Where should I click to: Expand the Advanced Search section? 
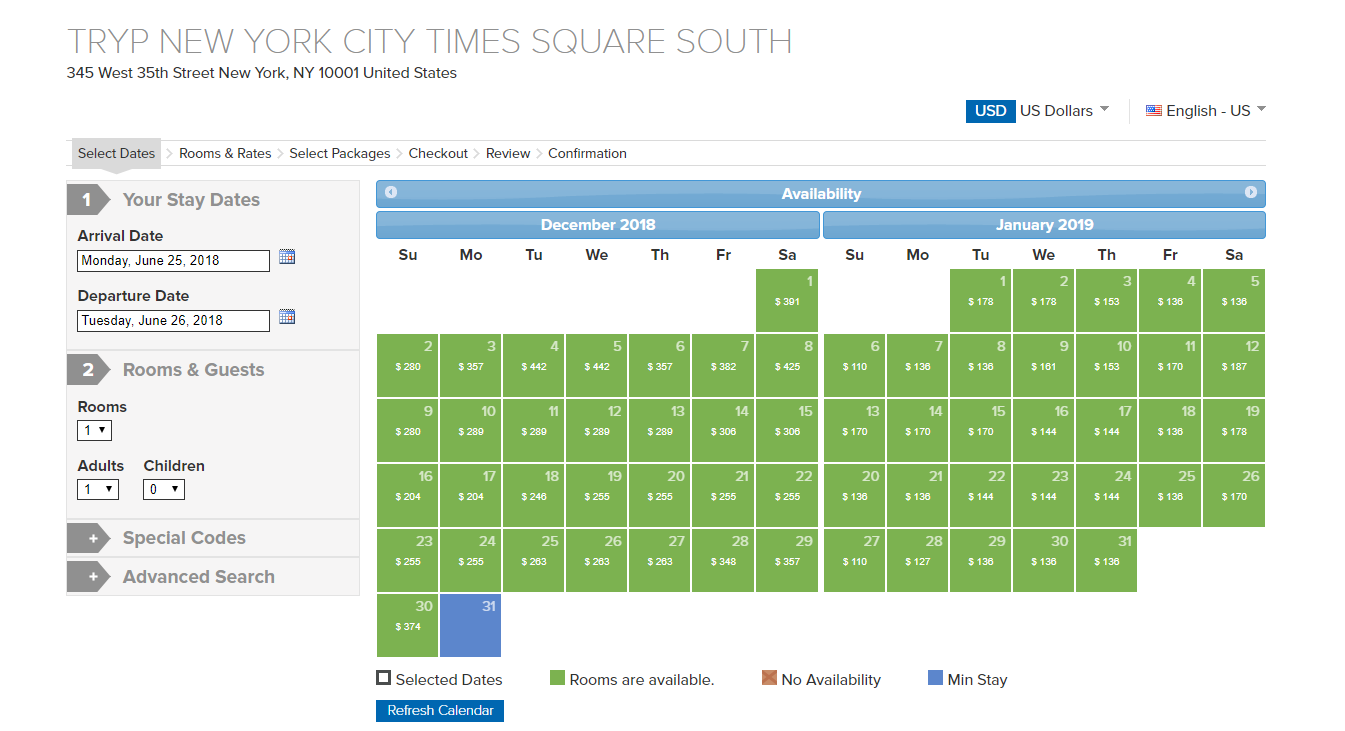tap(213, 577)
